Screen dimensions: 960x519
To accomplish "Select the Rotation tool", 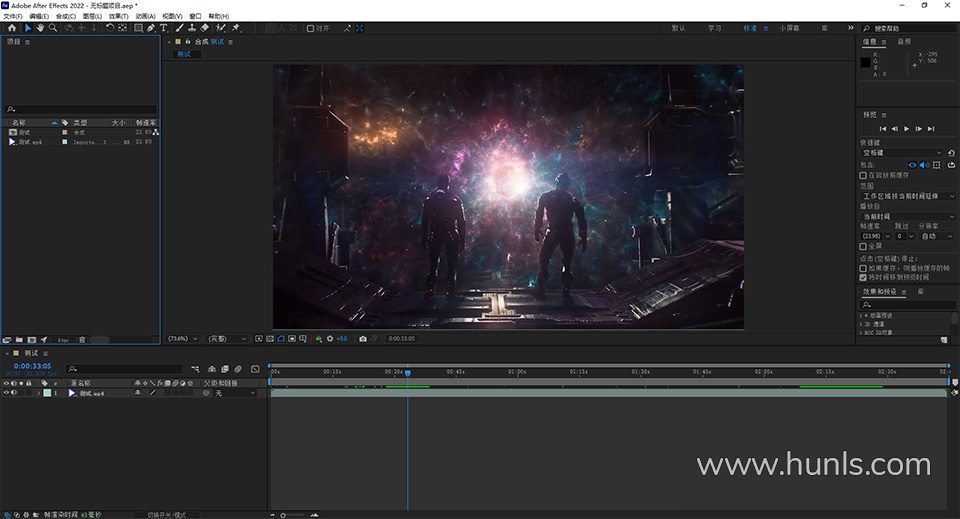I will tap(110, 28).
